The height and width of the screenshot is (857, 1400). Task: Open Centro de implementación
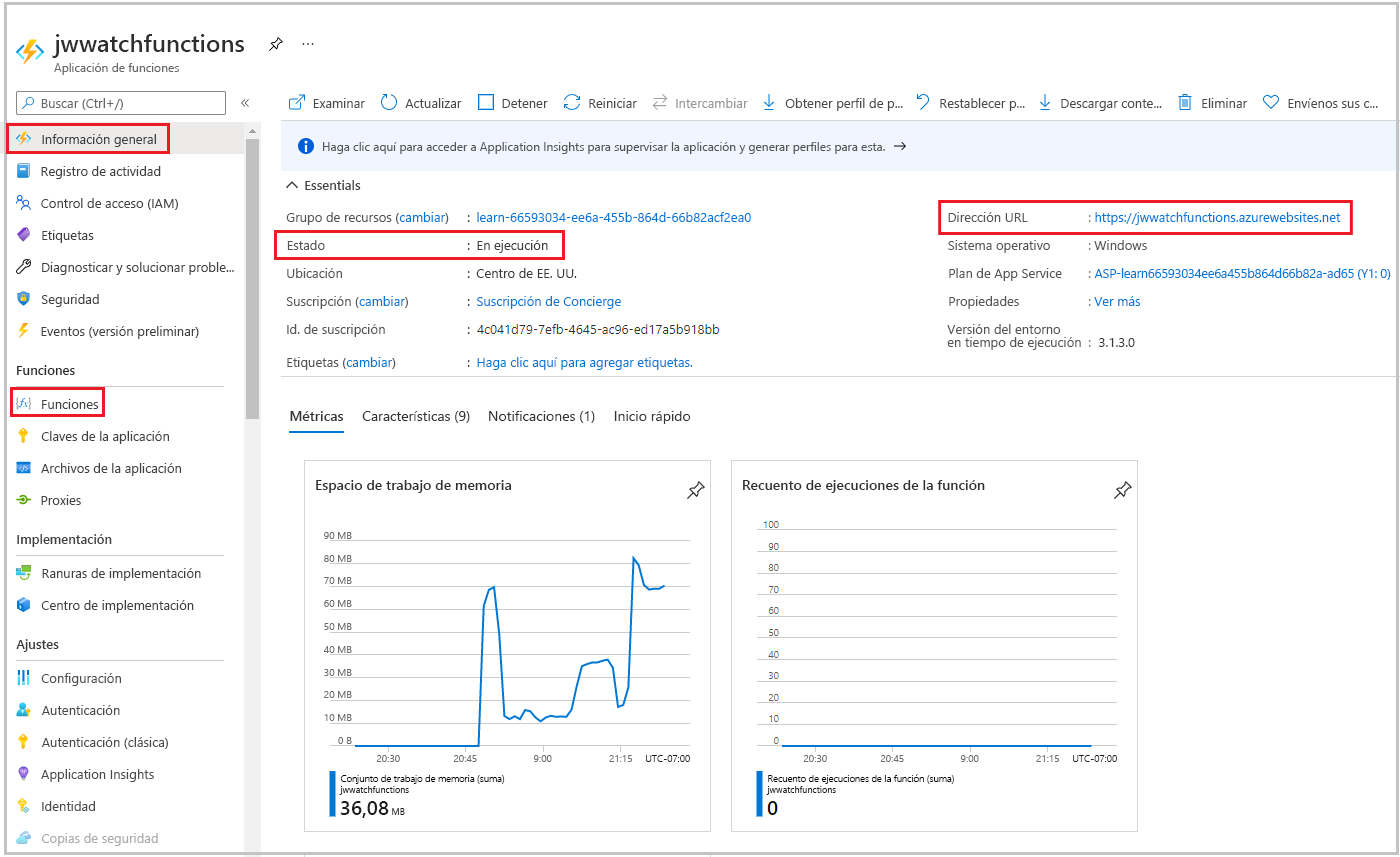117,605
